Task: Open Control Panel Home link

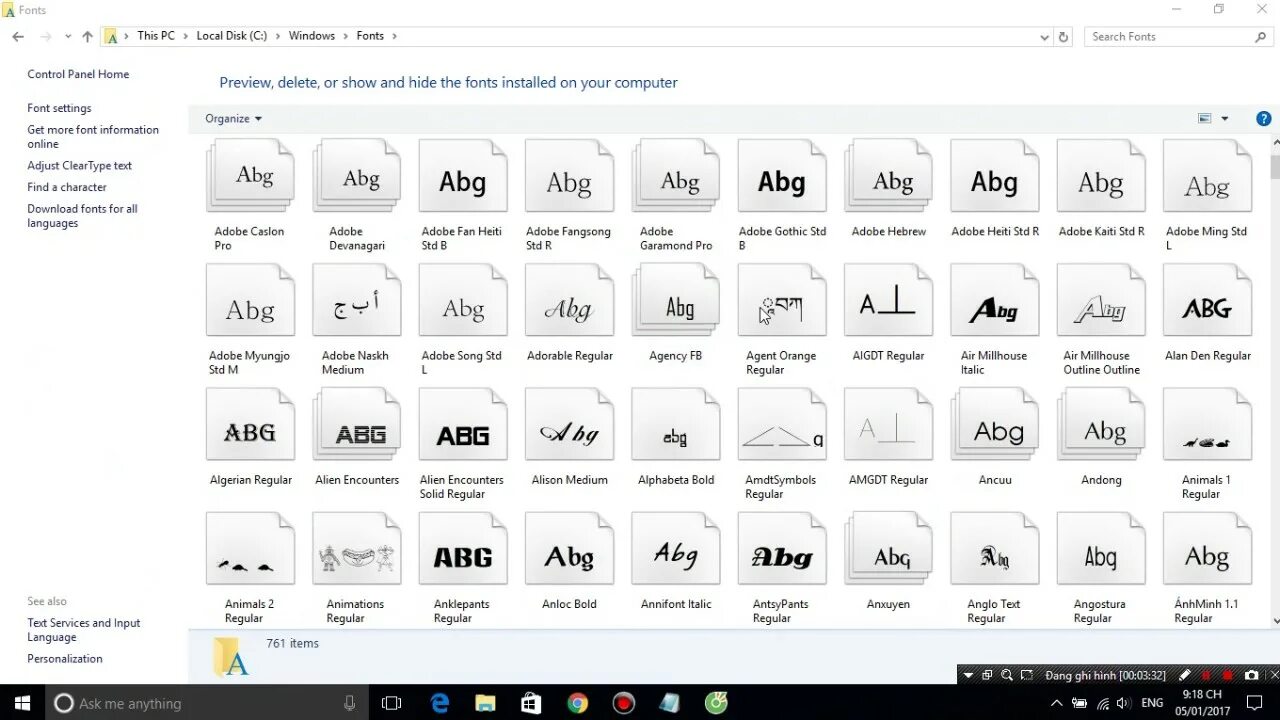Action: point(78,74)
